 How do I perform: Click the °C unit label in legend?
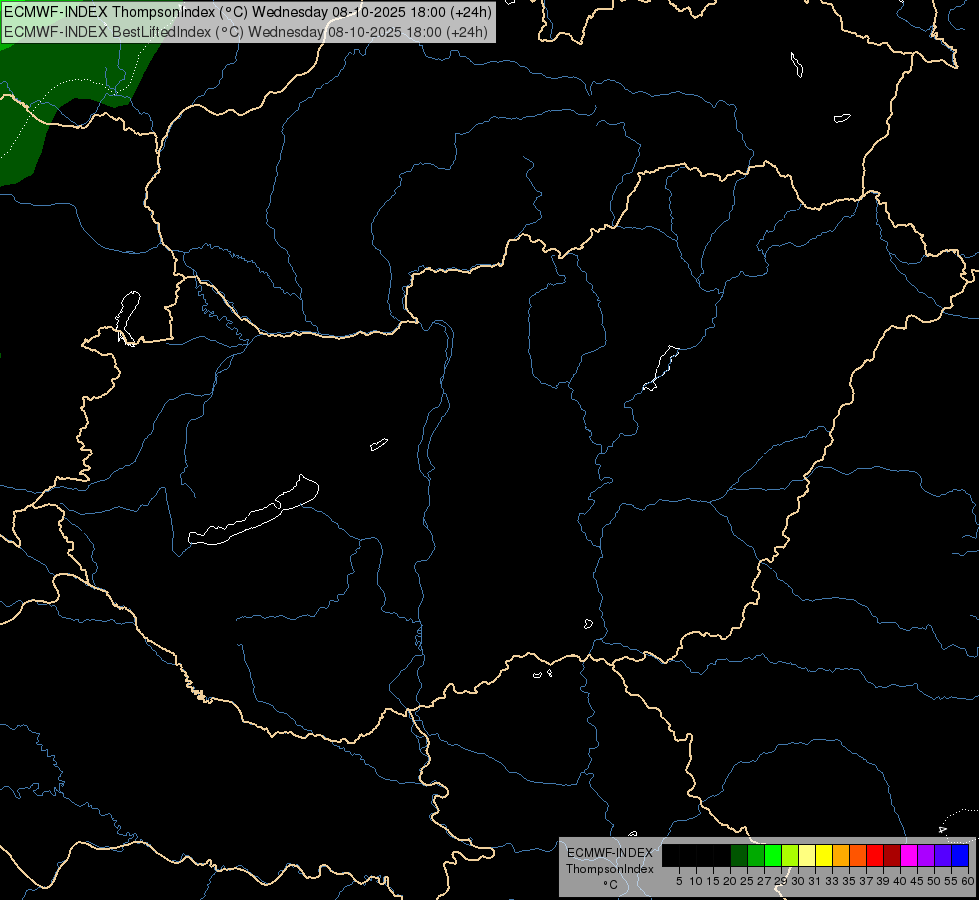pyautogui.click(x=610, y=885)
